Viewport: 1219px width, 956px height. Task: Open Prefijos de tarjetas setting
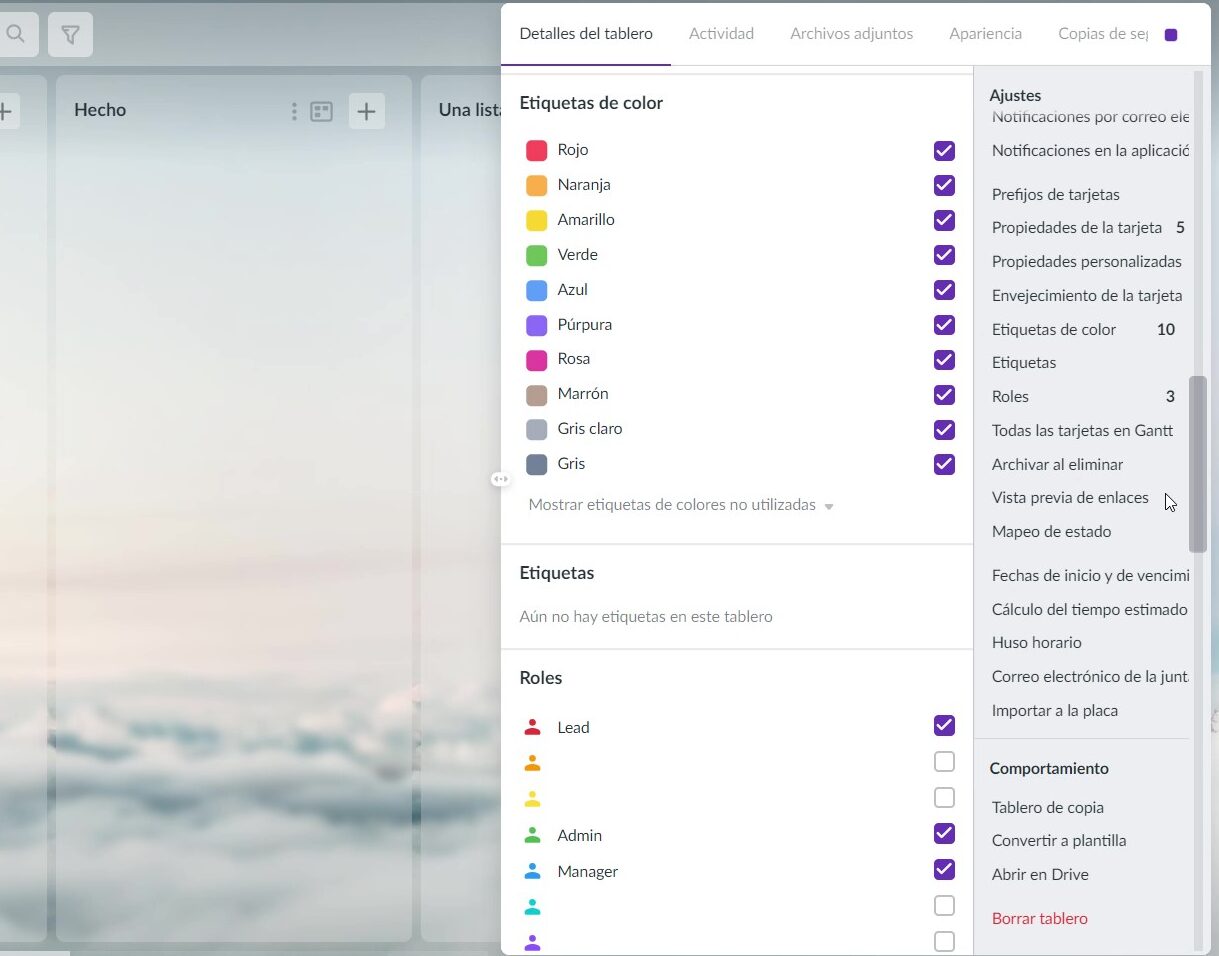pyautogui.click(x=1055, y=195)
